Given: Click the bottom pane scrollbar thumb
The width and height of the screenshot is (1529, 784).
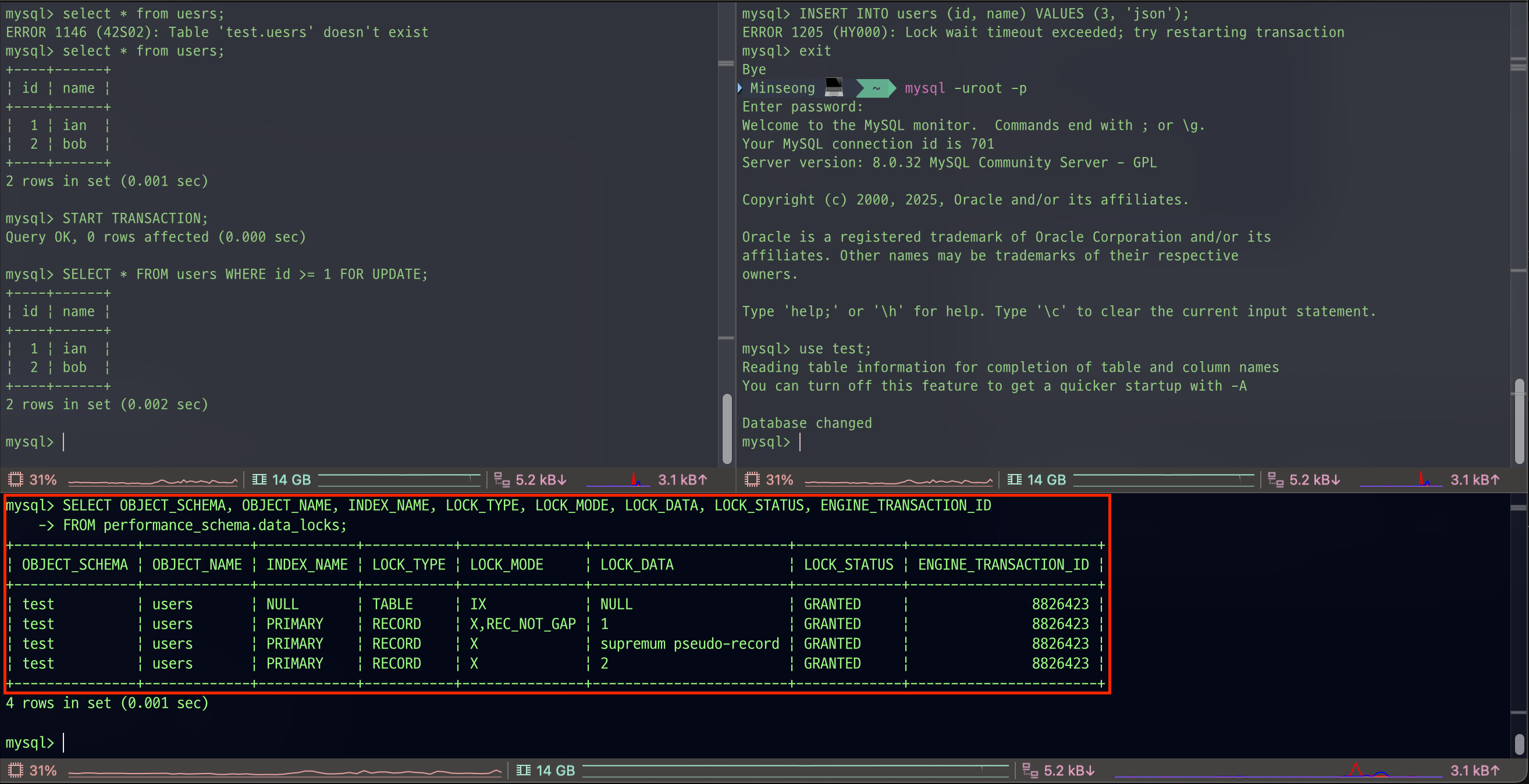Looking at the screenshot, I should [x=1519, y=744].
